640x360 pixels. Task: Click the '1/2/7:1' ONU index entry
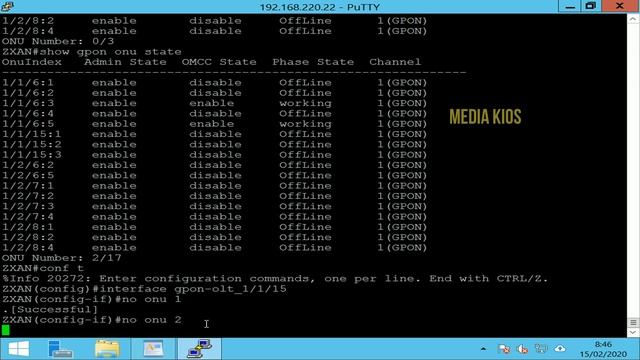pos(28,186)
